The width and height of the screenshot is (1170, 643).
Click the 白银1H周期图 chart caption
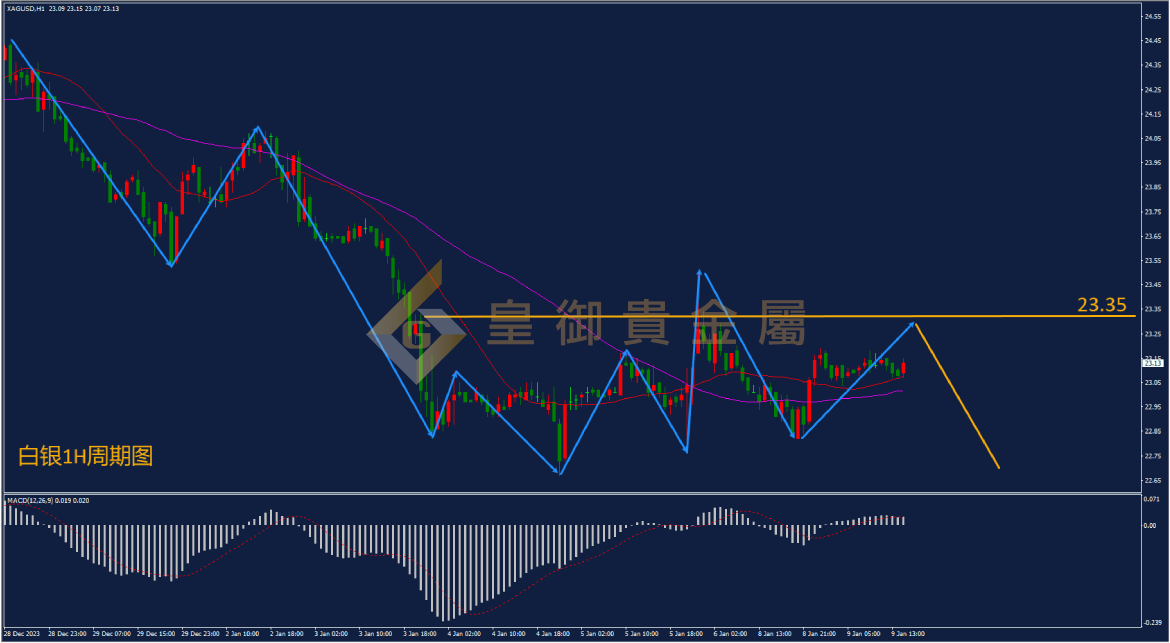click(86, 457)
